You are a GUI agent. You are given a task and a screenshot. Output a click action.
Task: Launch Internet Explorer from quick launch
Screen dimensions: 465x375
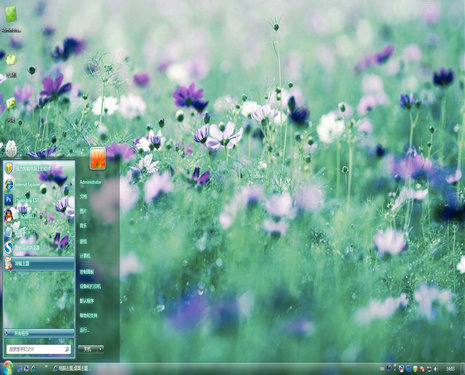click(34, 369)
